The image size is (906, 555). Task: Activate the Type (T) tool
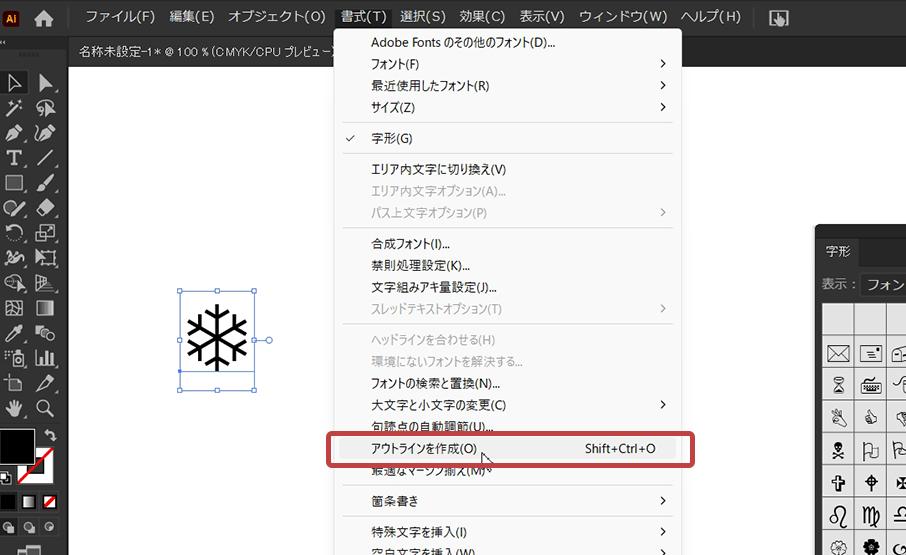pos(14,158)
